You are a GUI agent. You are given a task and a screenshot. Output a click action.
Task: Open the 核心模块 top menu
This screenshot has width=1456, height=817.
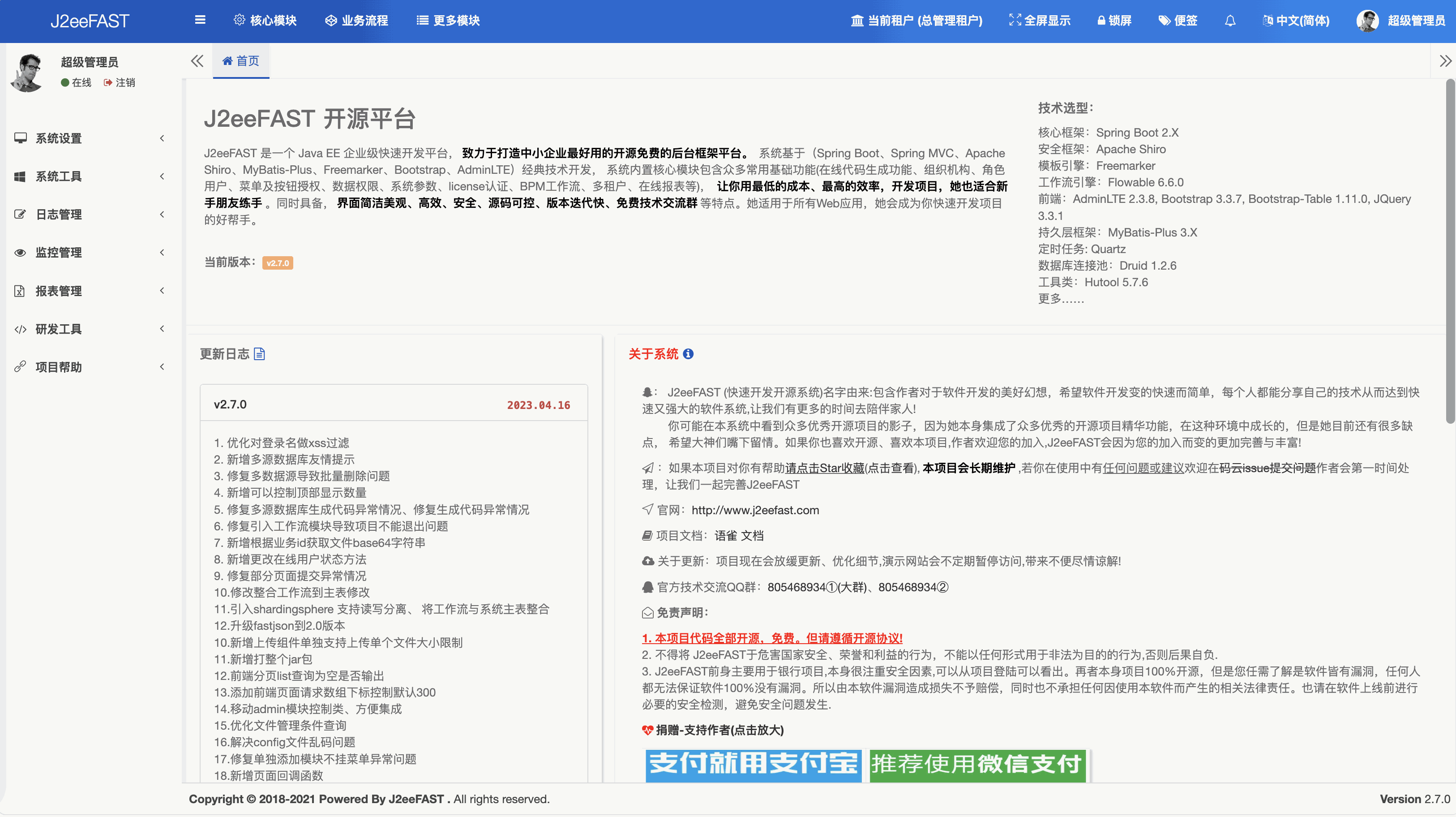point(265,21)
